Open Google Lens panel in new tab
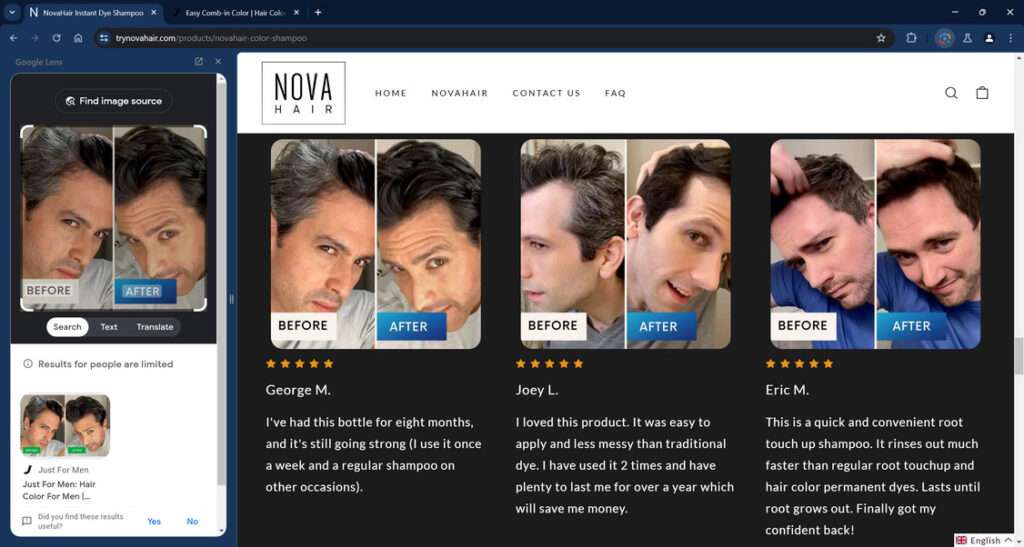The image size is (1024, 547). pos(199,61)
